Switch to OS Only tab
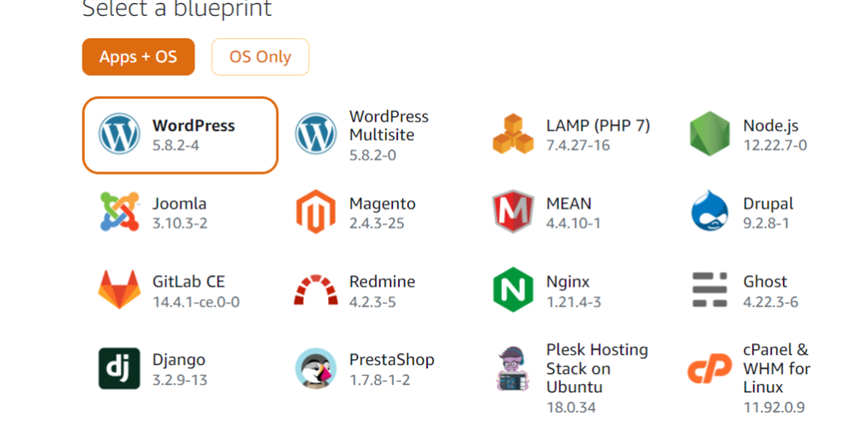 click(260, 57)
